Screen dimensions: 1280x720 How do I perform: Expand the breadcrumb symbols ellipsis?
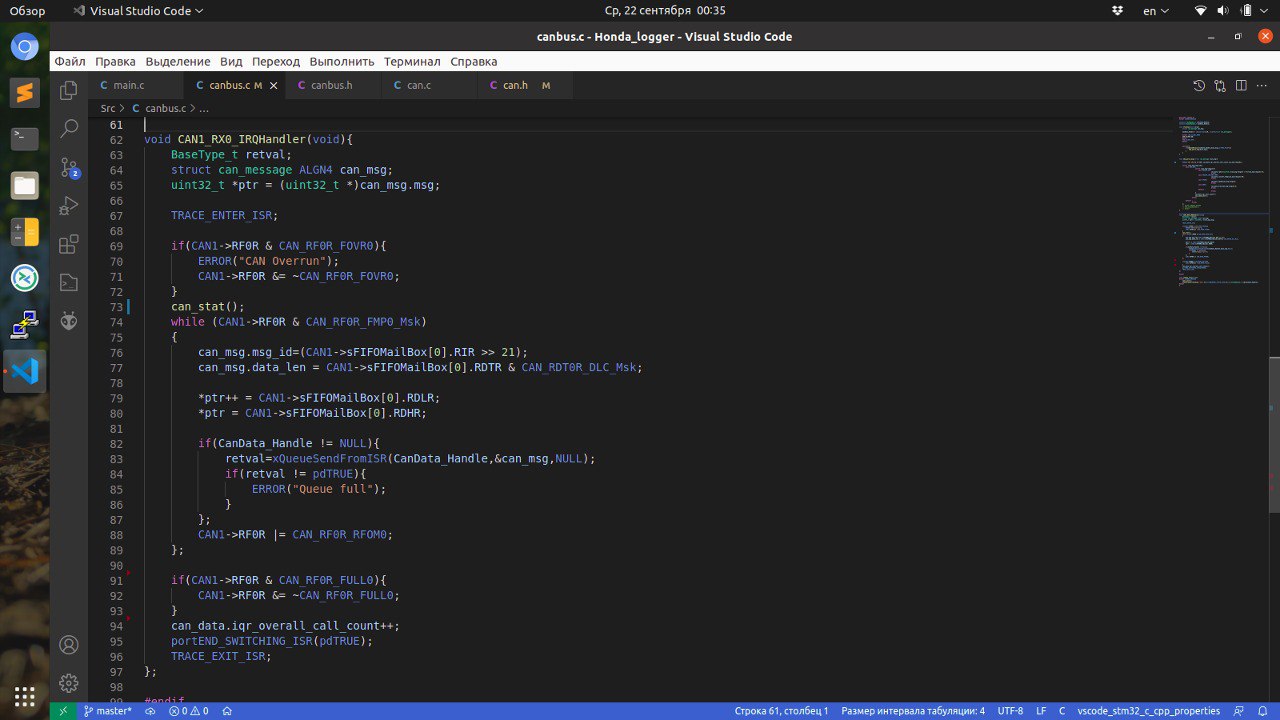203,108
